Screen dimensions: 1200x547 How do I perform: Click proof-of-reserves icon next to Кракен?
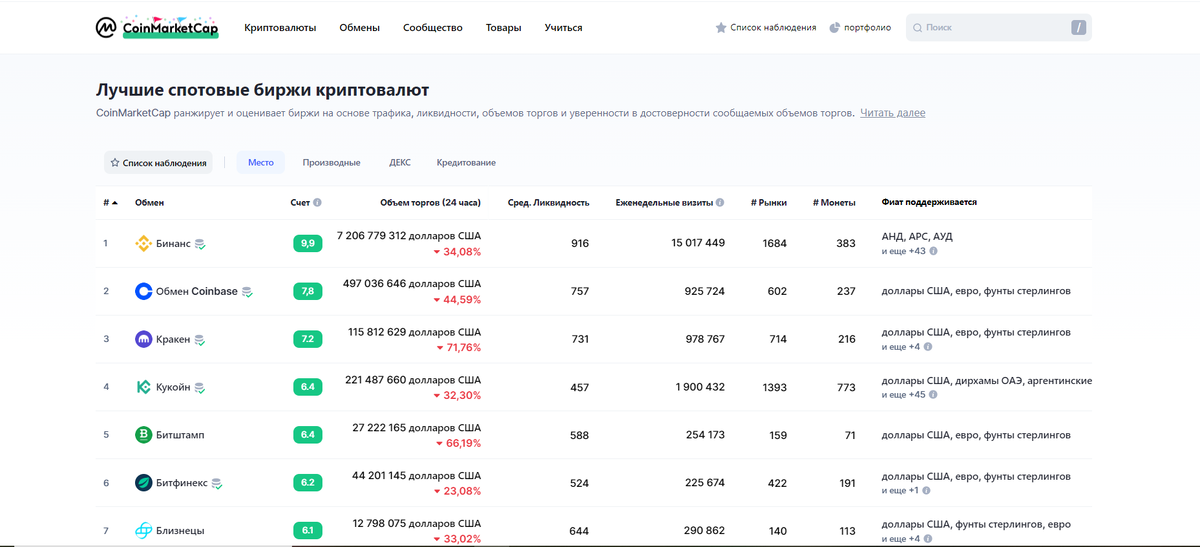(200, 340)
